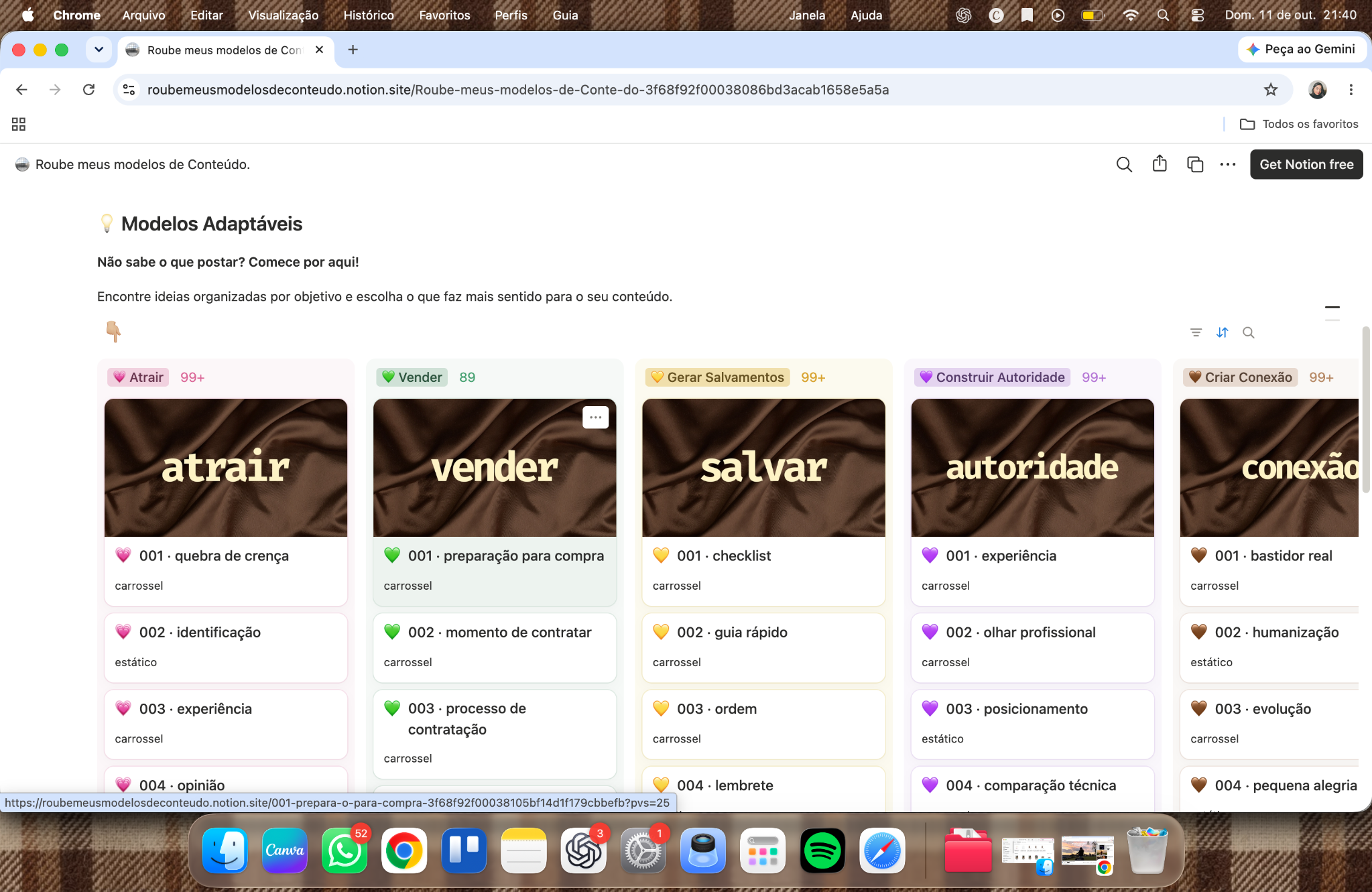Open Canva from the Dock
Screen dimensions: 1372x892
[284, 850]
